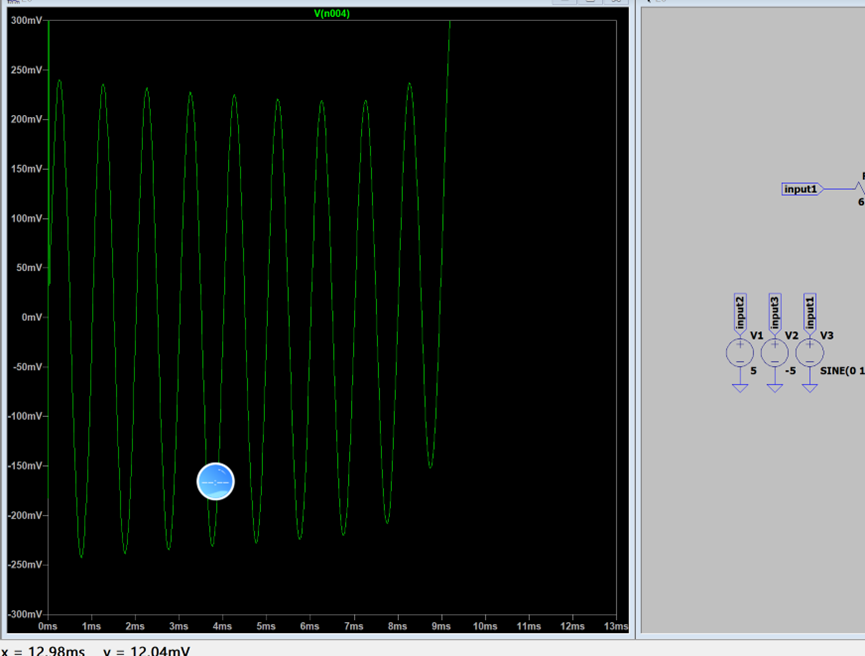Click the input3 net label above V2

(775, 313)
